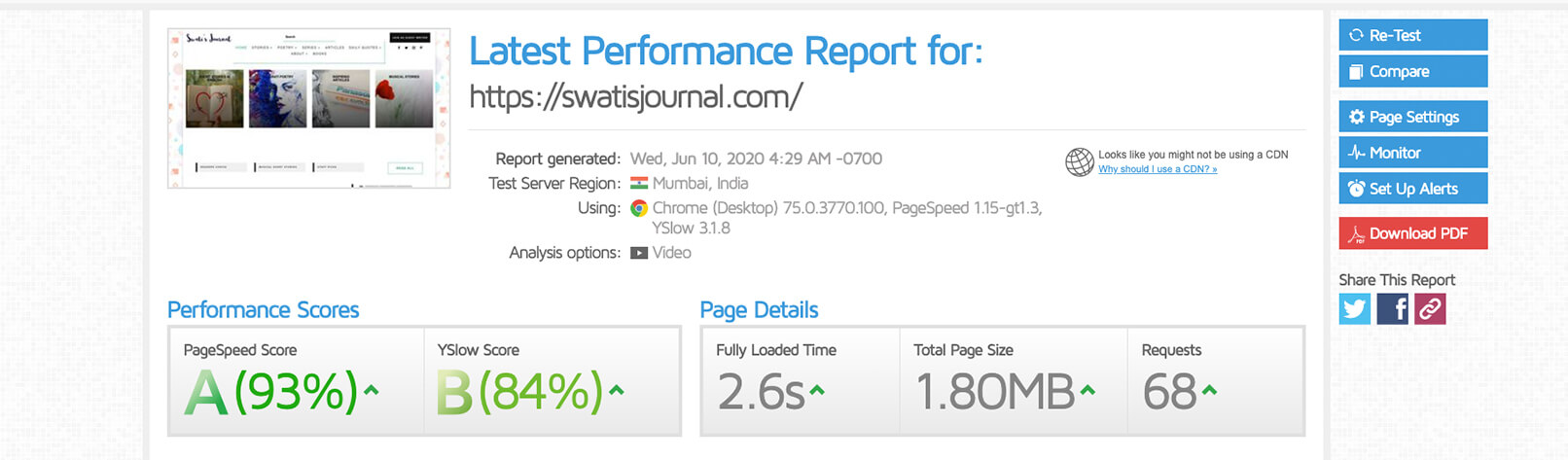Click the globe CDN icon

click(x=1080, y=161)
